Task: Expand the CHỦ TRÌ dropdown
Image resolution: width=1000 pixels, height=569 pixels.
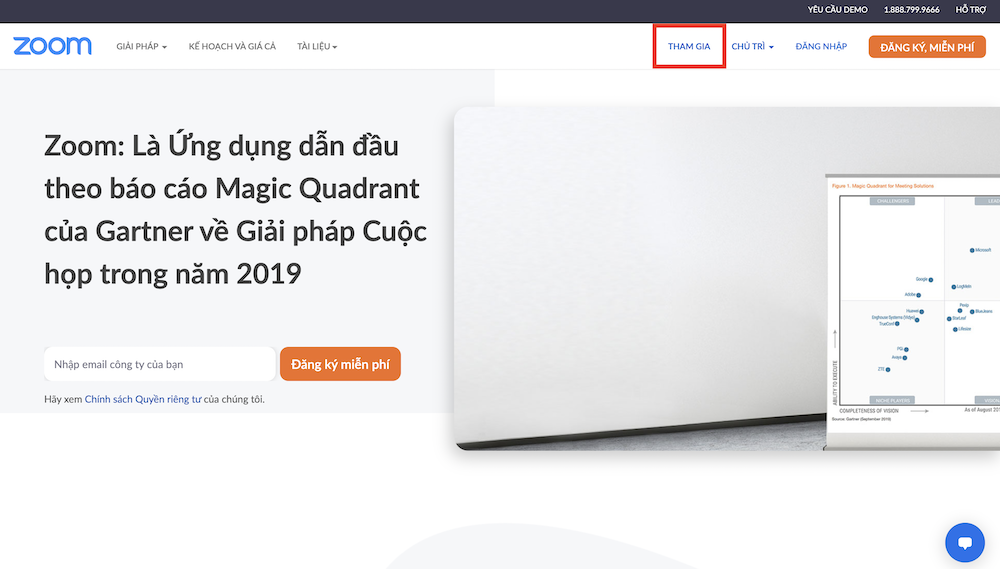Action: [753, 47]
